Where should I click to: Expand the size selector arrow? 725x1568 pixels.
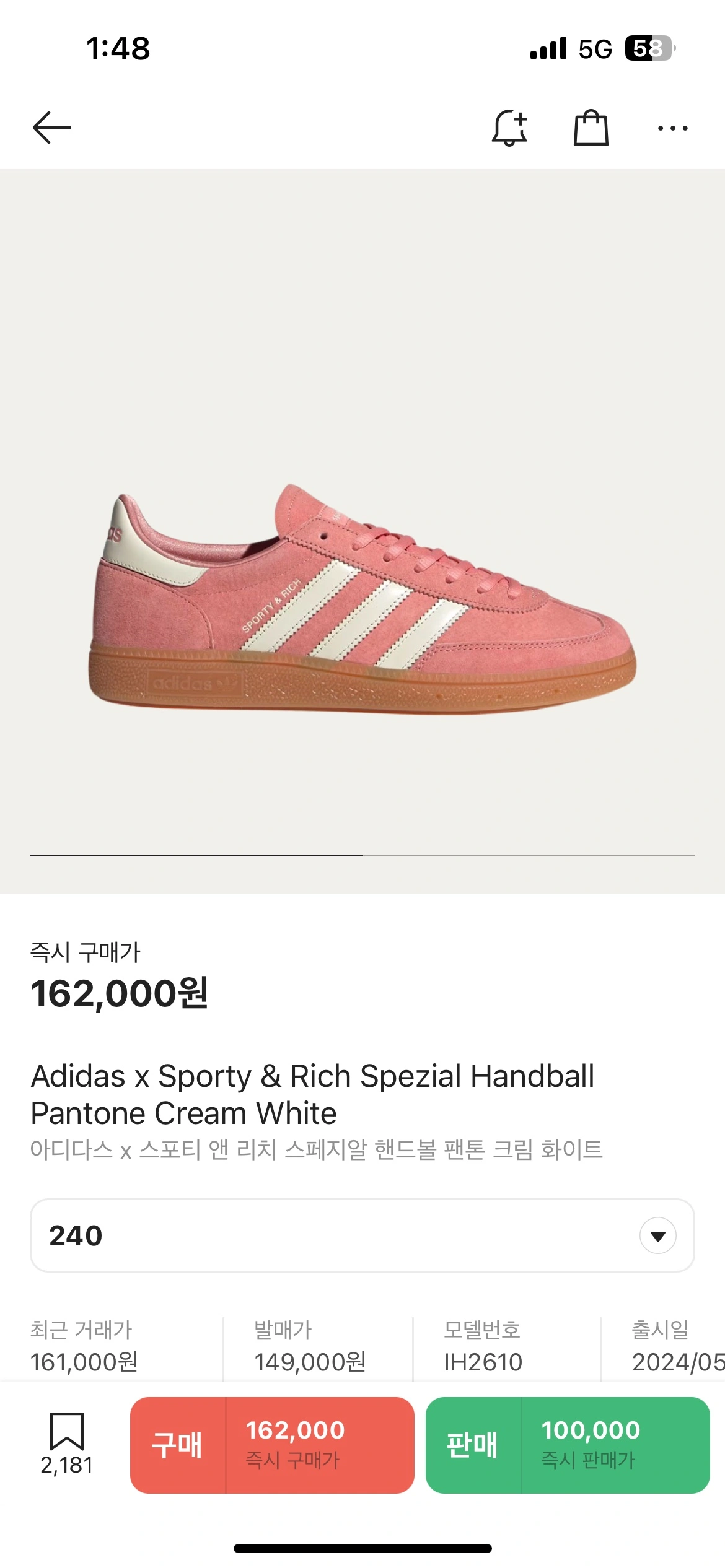(657, 1235)
